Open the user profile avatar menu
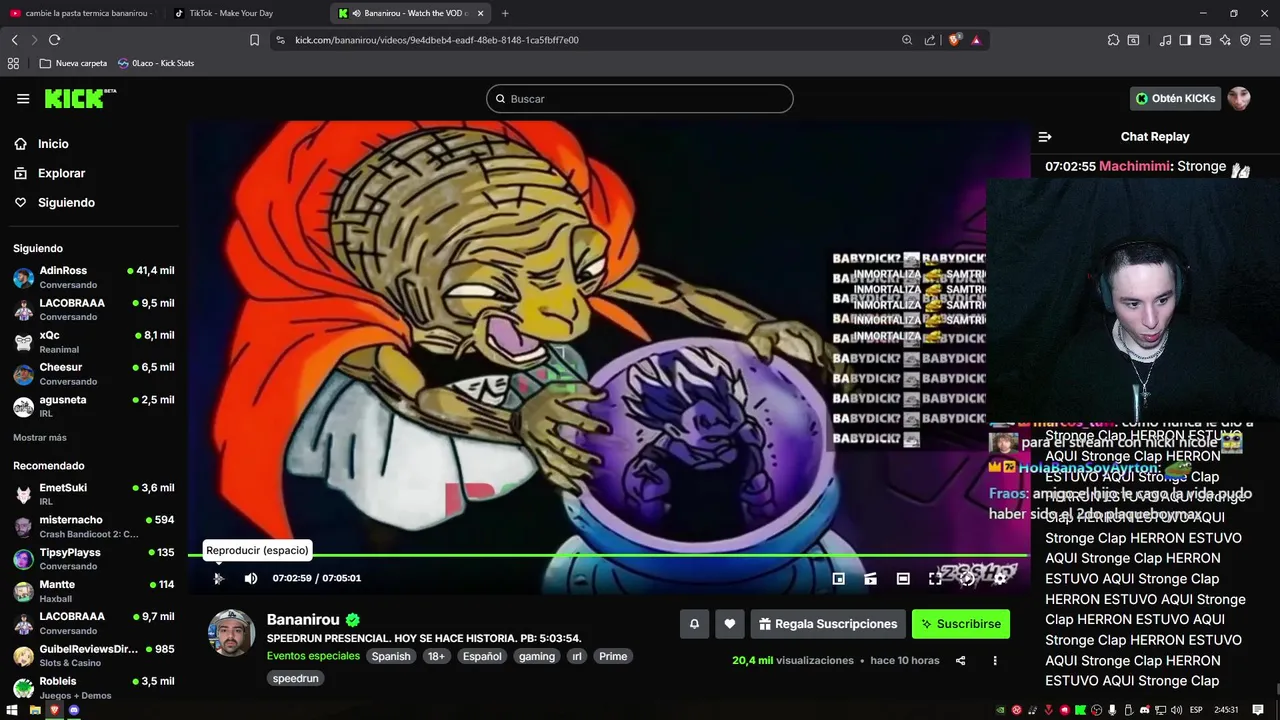This screenshot has height=720, width=1280. (x=1239, y=98)
